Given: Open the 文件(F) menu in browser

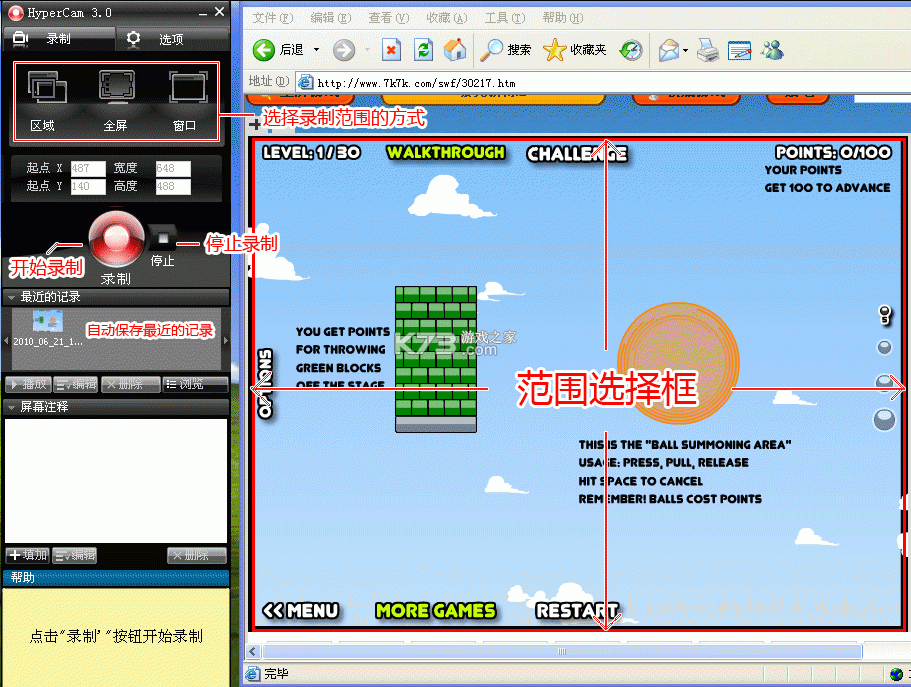Looking at the screenshot, I should click(272, 18).
